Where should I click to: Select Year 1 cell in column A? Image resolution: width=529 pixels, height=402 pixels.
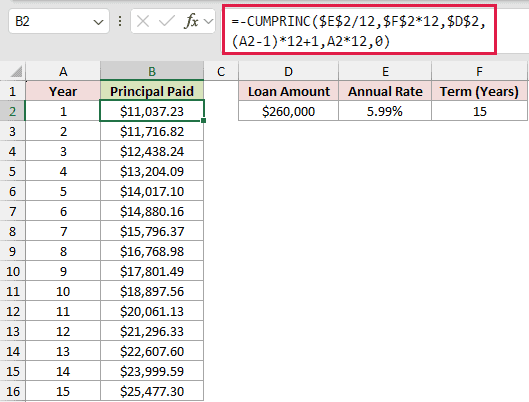pos(63,111)
